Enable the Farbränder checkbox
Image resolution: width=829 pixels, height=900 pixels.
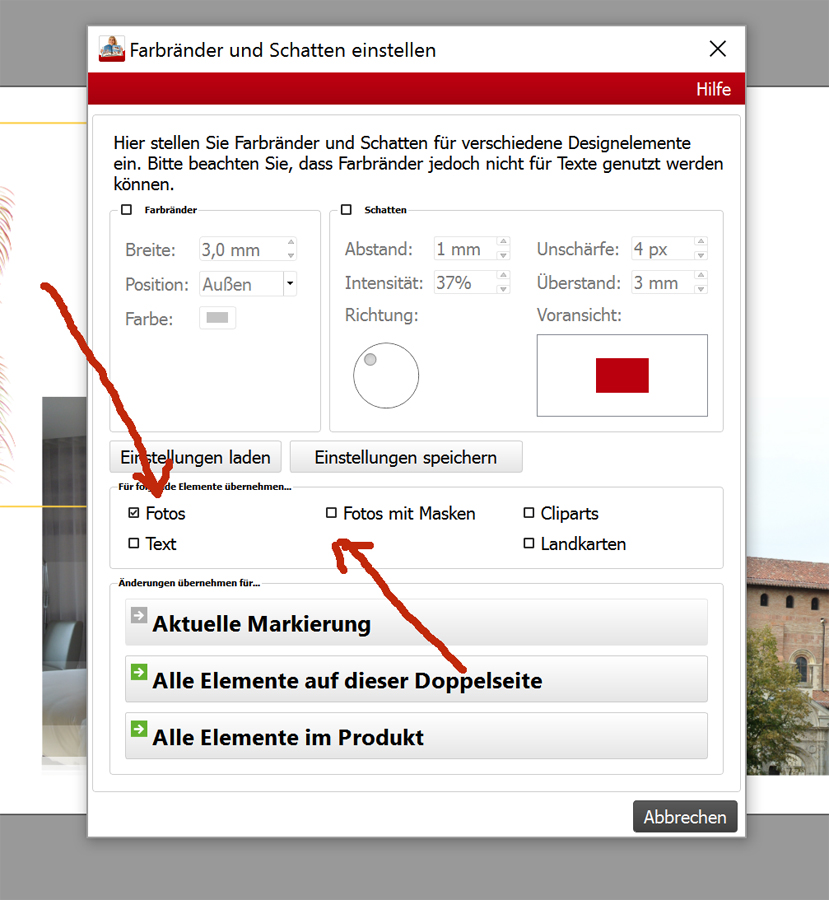[x=126, y=210]
